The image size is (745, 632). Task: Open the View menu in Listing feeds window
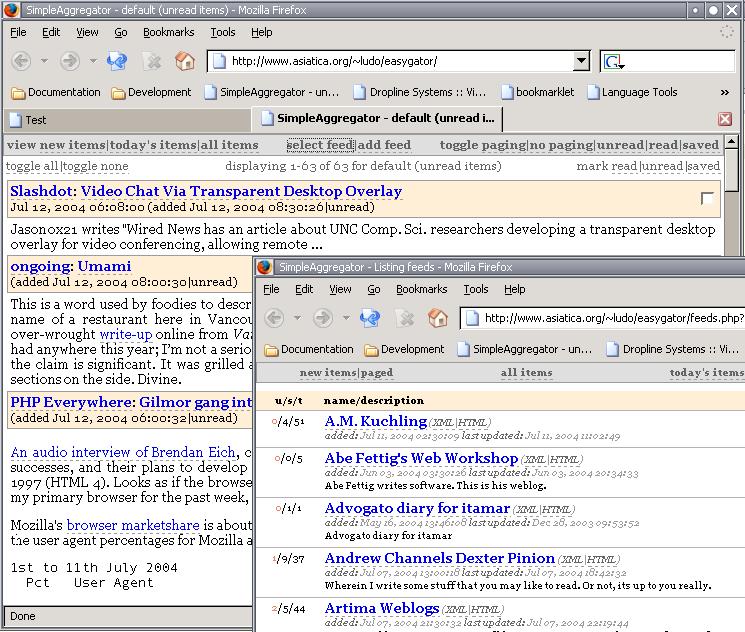pos(340,289)
